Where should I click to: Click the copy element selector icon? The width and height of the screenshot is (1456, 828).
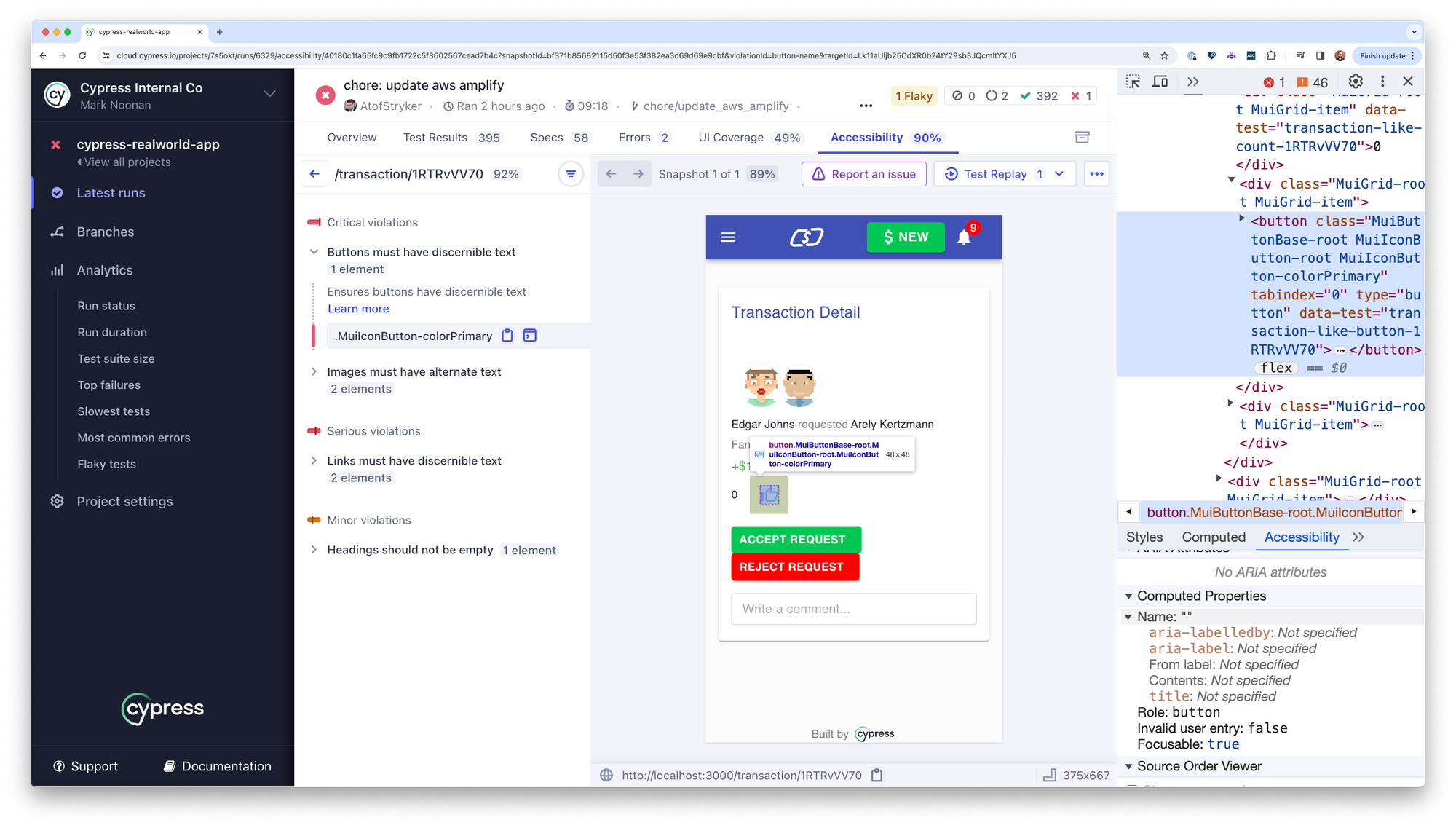507,335
